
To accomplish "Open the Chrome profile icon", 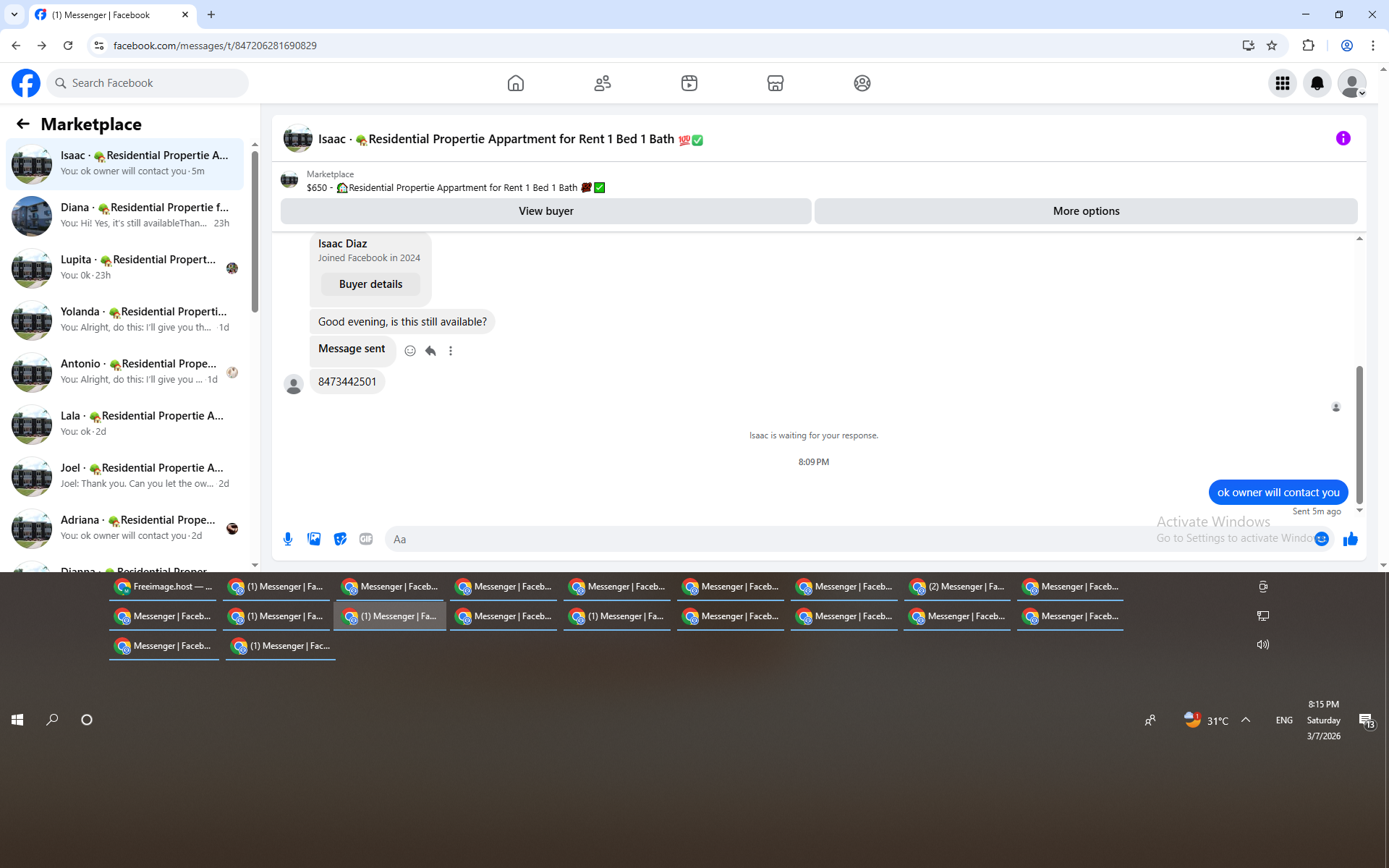I will pyautogui.click(x=1347, y=46).
